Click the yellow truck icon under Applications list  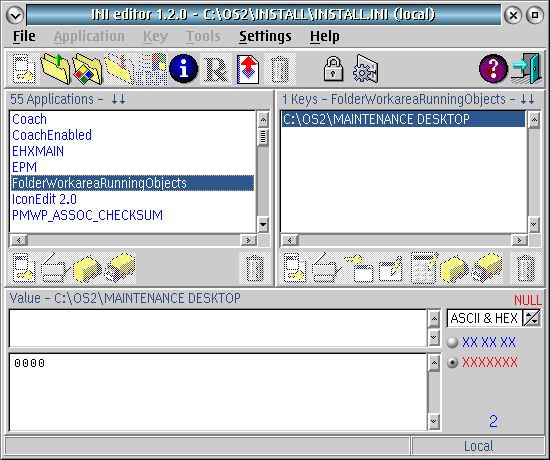(x=87, y=268)
